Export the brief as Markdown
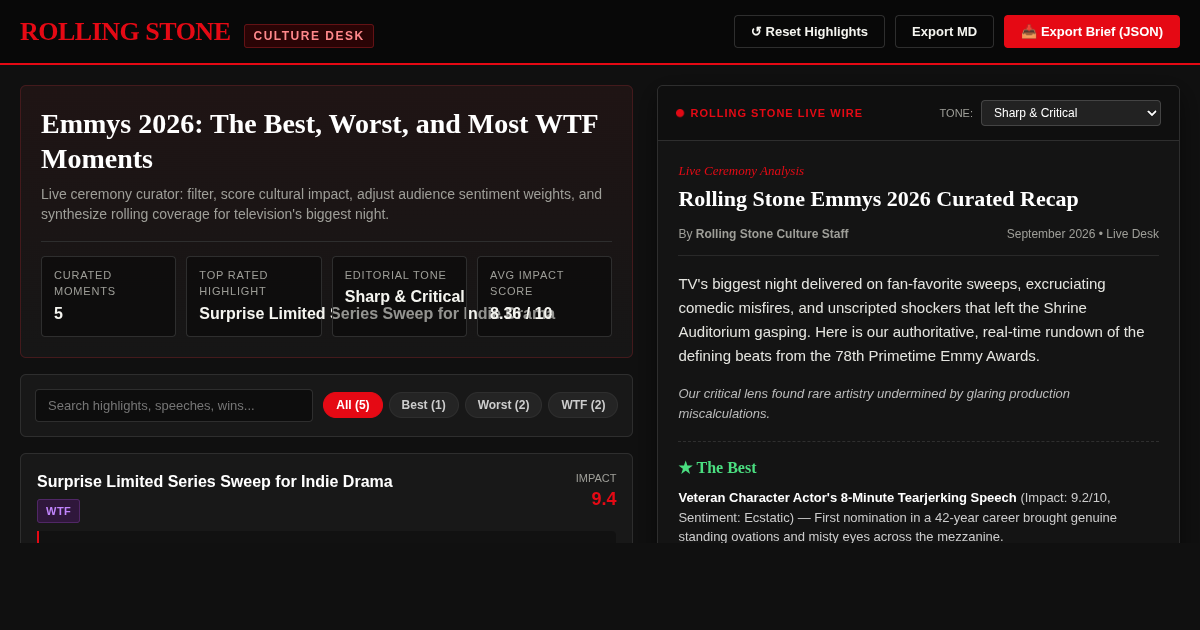The height and width of the screenshot is (630, 1200). pos(944,31)
